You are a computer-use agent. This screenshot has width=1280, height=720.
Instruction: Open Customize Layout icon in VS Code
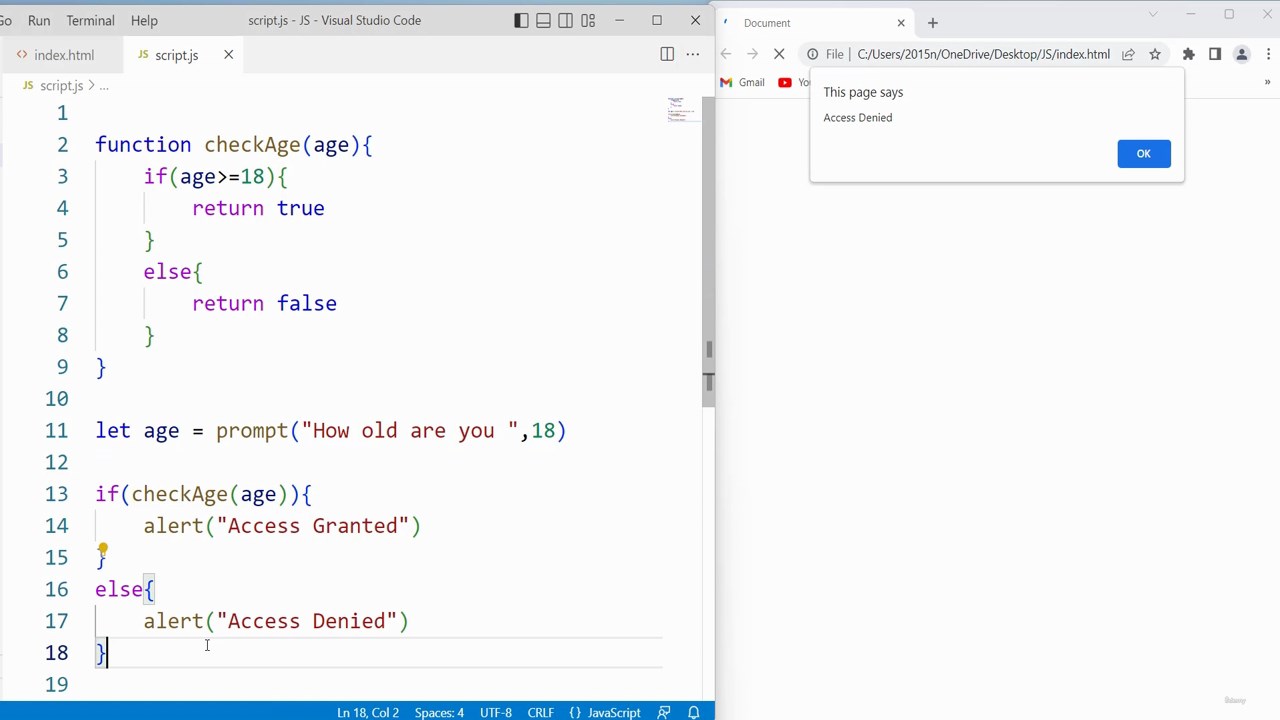click(x=588, y=20)
